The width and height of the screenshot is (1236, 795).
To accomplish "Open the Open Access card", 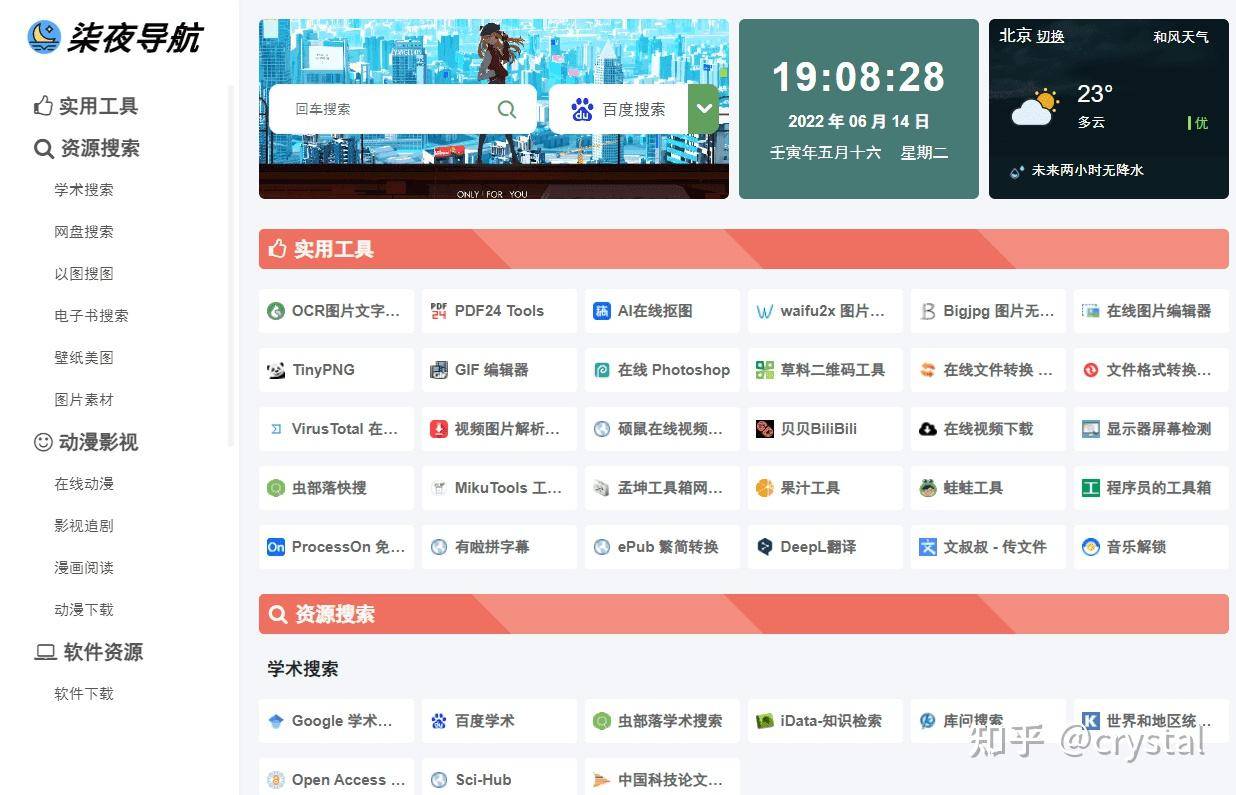I will tap(336, 779).
